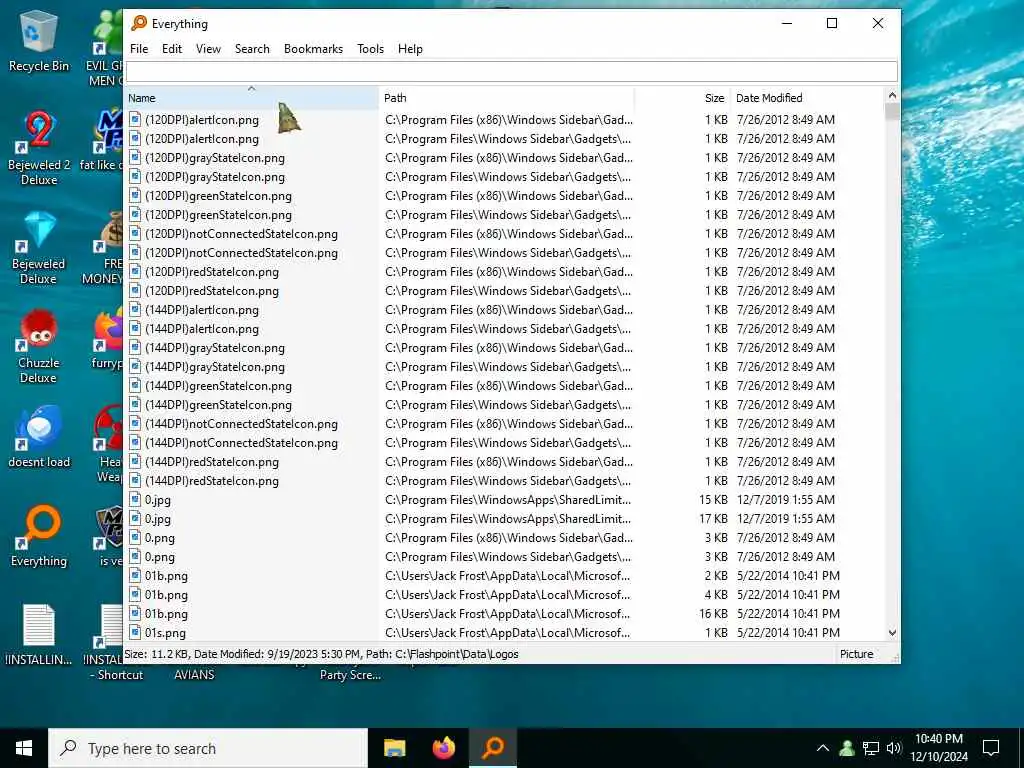Sort results by Name column header
The height and width of the screenshot is (768, 1024).
tap(251, 98)
